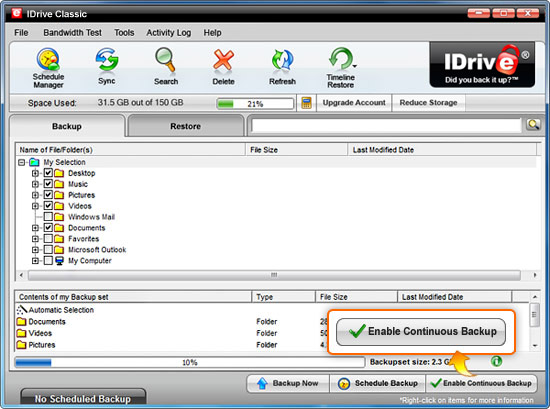
Task: Collapse the My Selection tree node
Action: click(21, 162)
